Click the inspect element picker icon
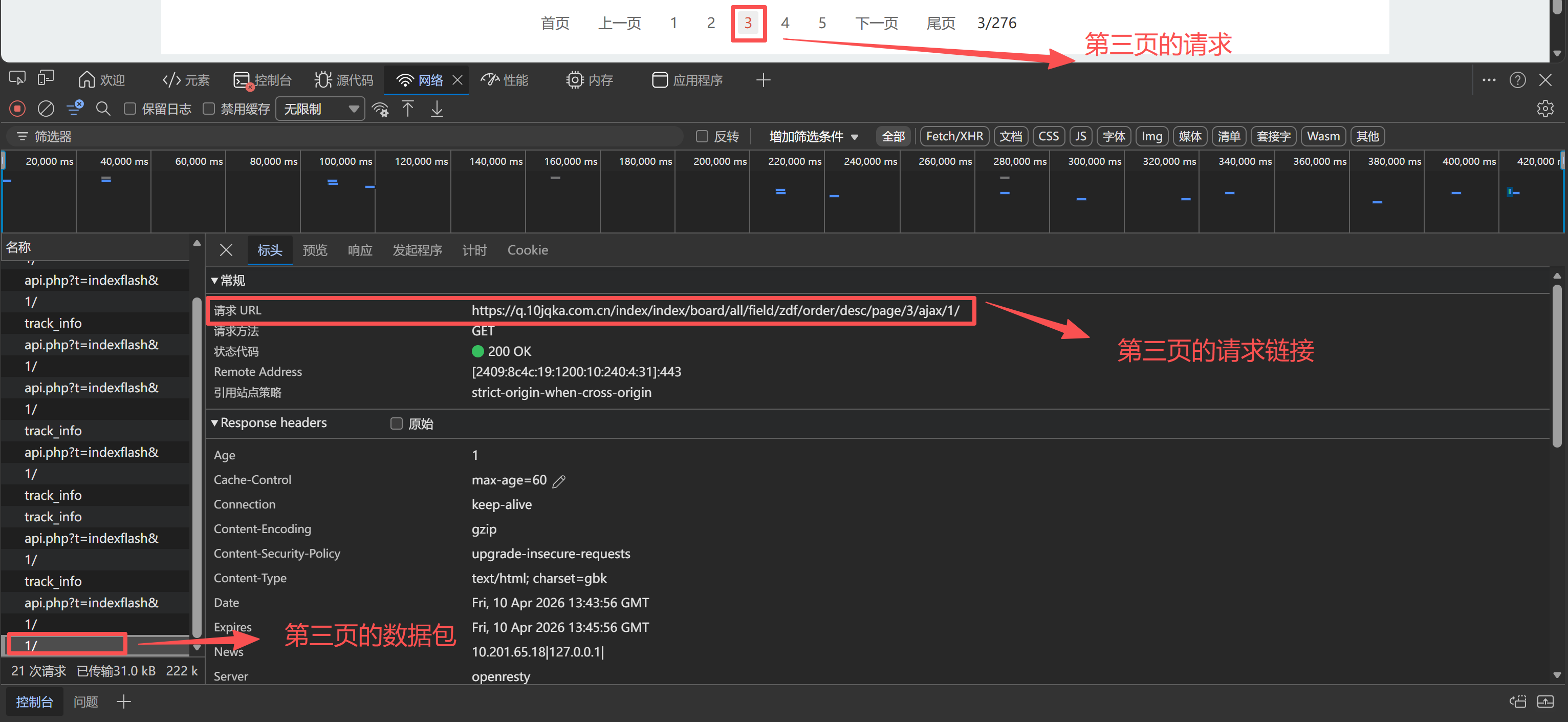Image resolution: width=1568 pixels, height=722 pixels. (17, 78)
